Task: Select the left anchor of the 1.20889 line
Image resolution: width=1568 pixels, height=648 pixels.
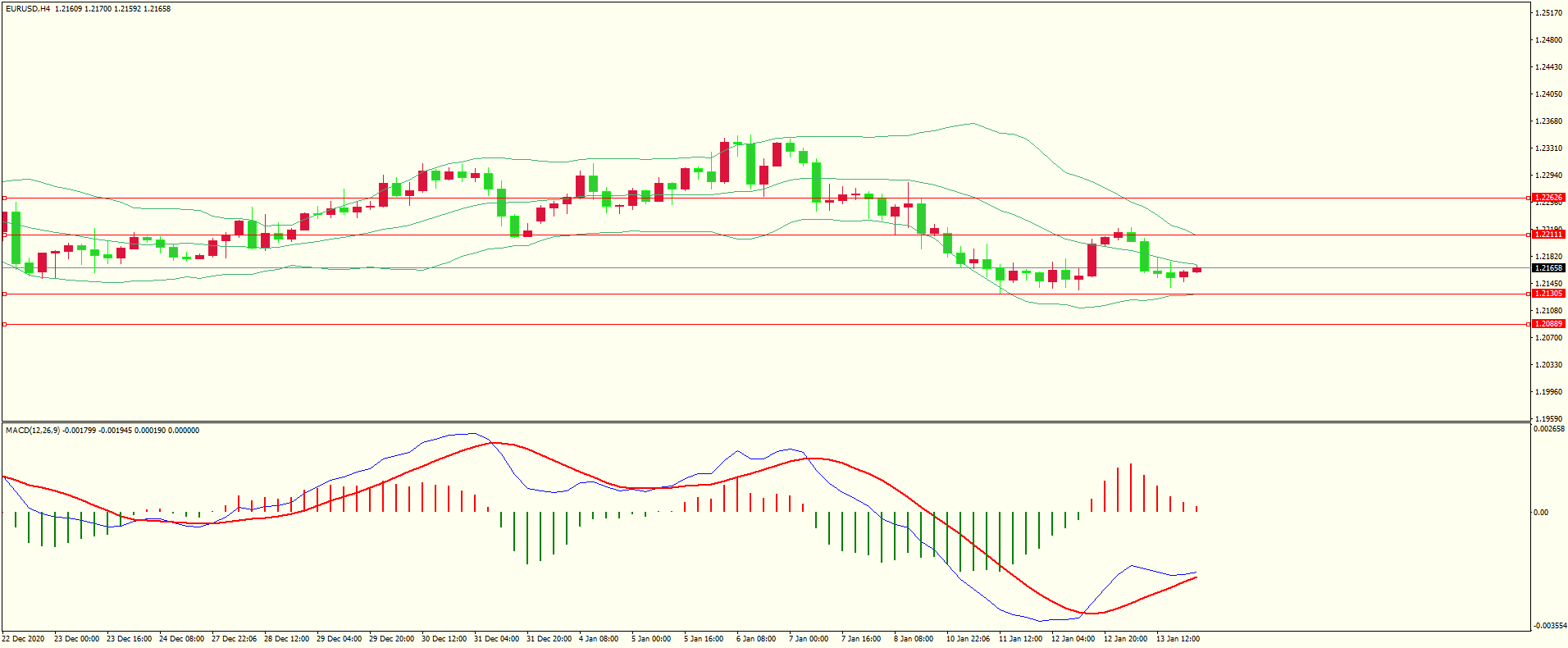Action: (4, 324)
